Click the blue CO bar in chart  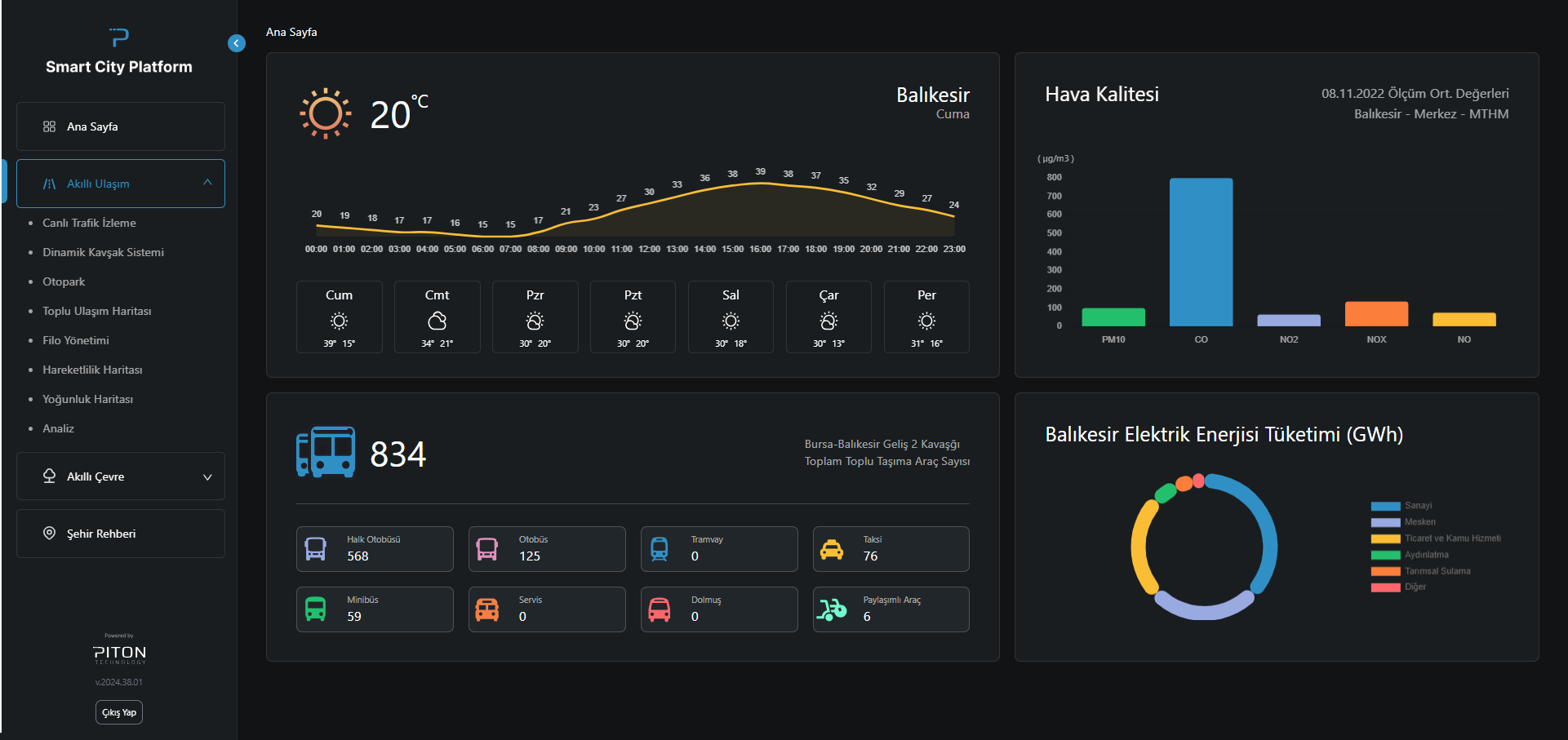[x=1201, y=252]
